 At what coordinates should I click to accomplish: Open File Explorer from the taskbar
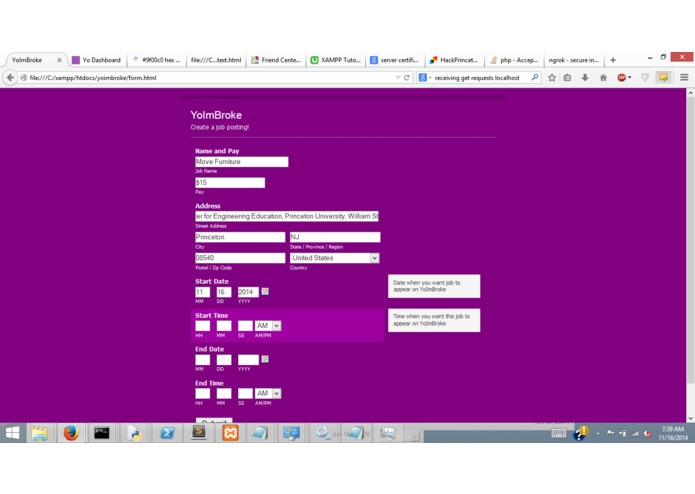(40, 433)
